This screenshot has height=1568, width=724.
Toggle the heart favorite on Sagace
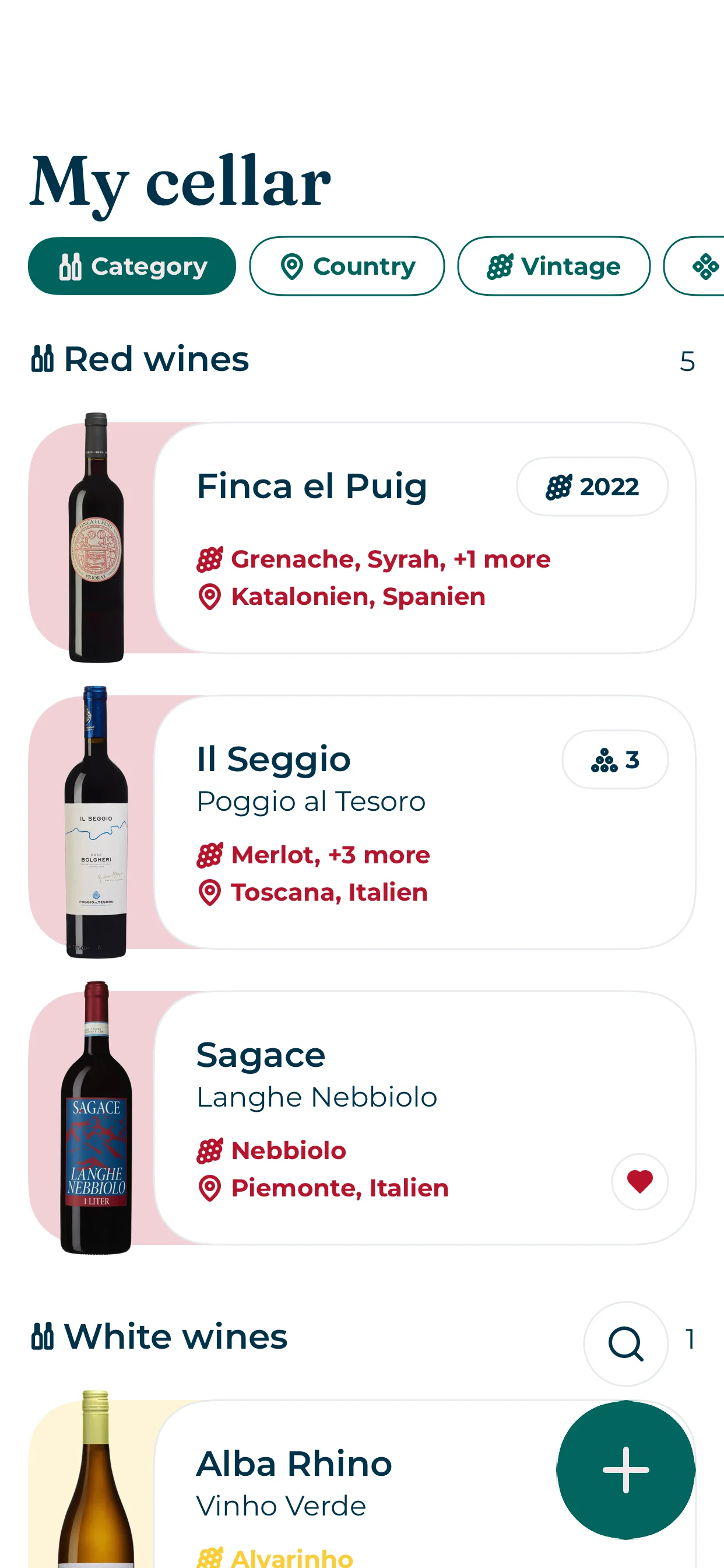[639, 1181]
